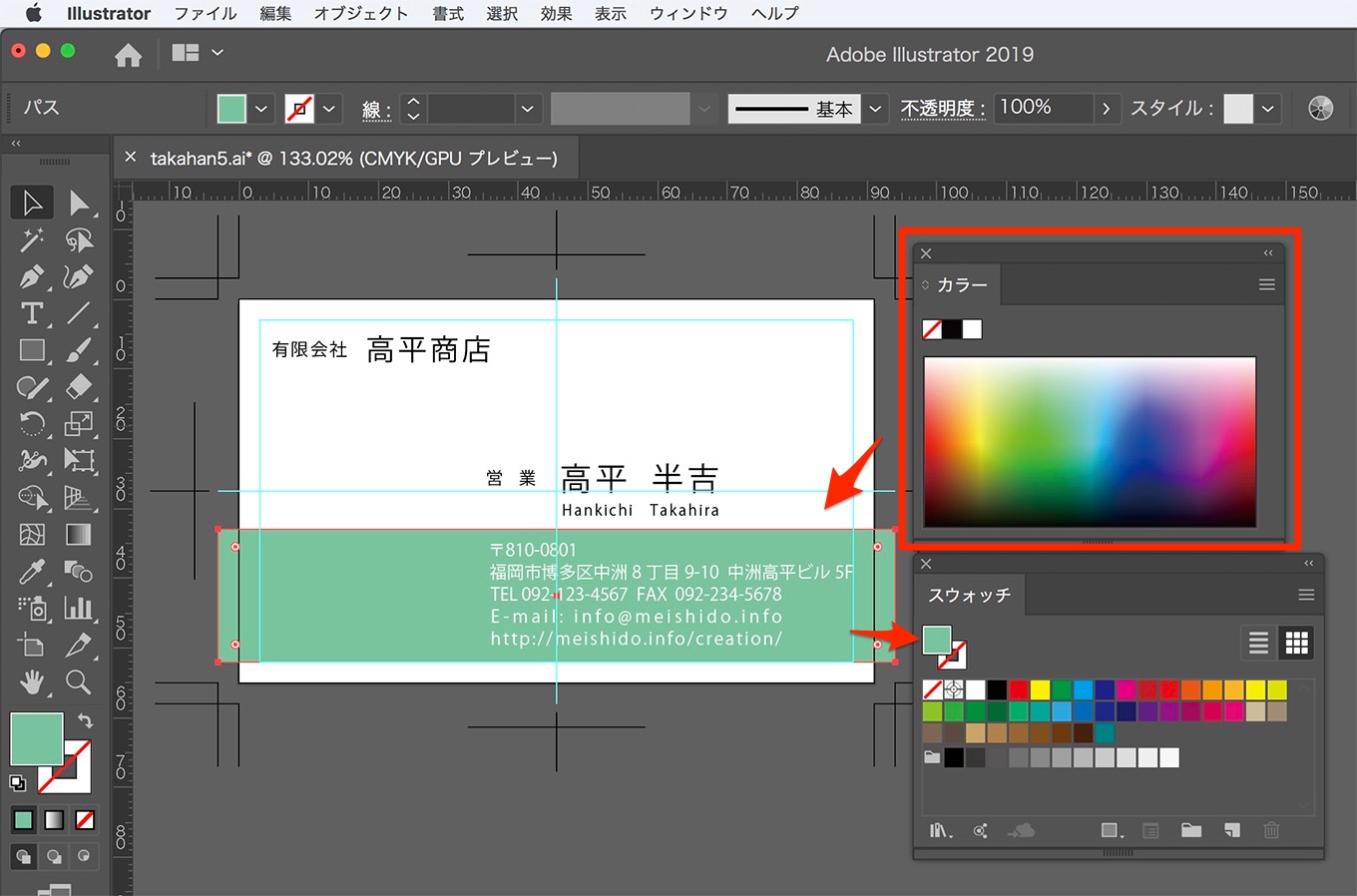Select the Column Graph tool
Image resolution: width=1357 pixels, height=896 pixels.
[79, 609]
